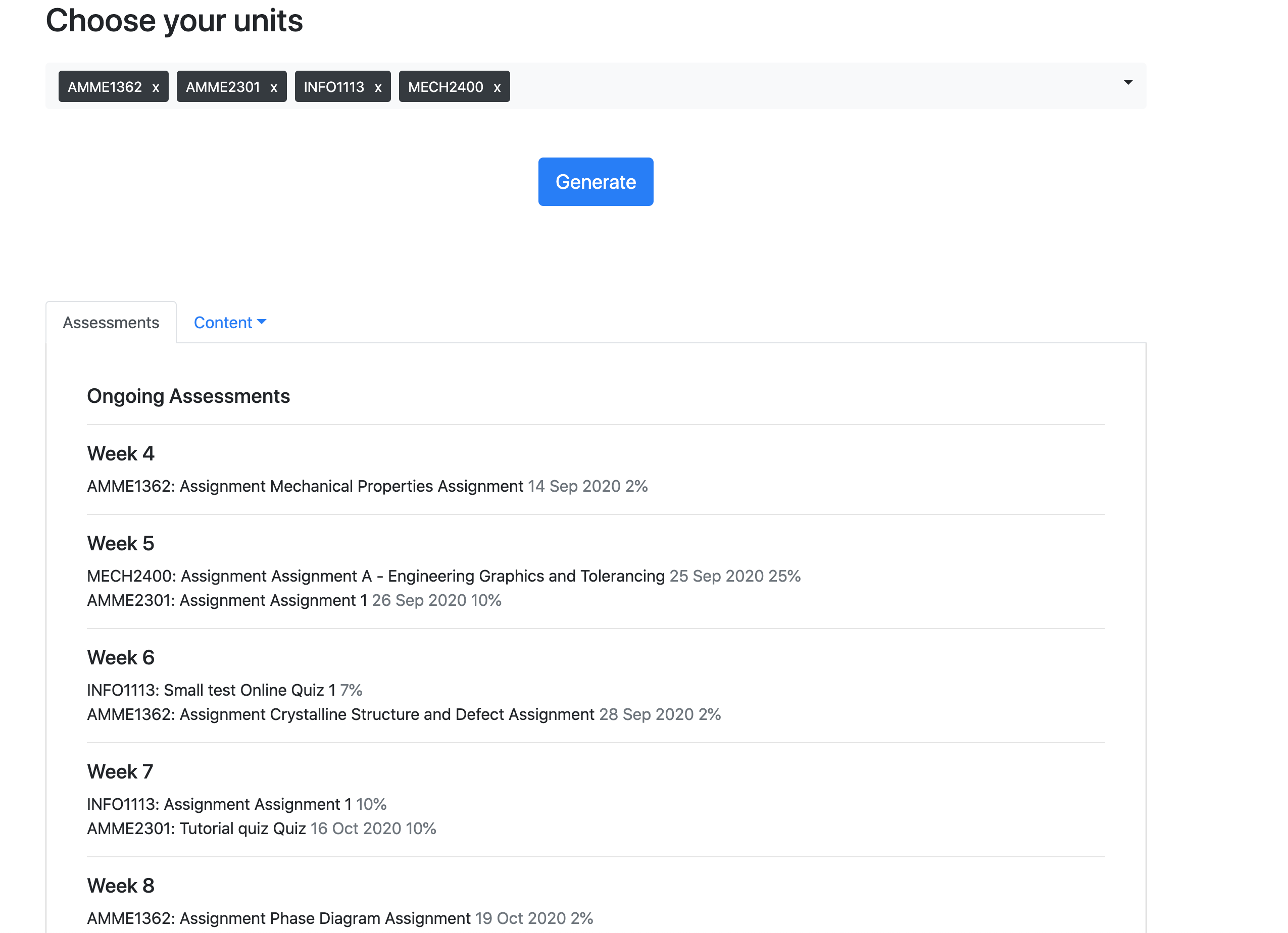Select the AMME1362 unit chip label
The height and width of the screenshot is (933, 1288).
click(105, 87)
